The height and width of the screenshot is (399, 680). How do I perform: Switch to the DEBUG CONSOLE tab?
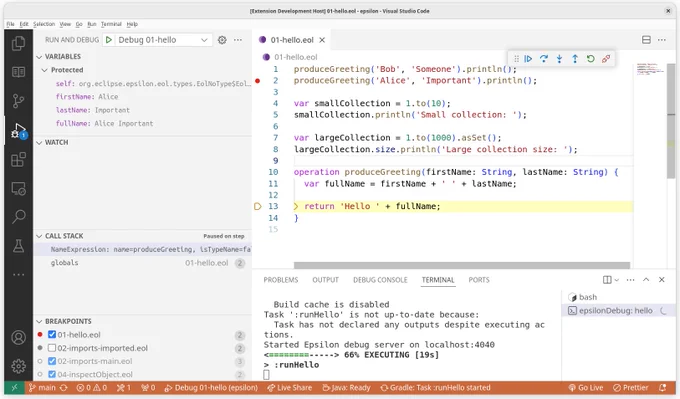coord(380,280)
